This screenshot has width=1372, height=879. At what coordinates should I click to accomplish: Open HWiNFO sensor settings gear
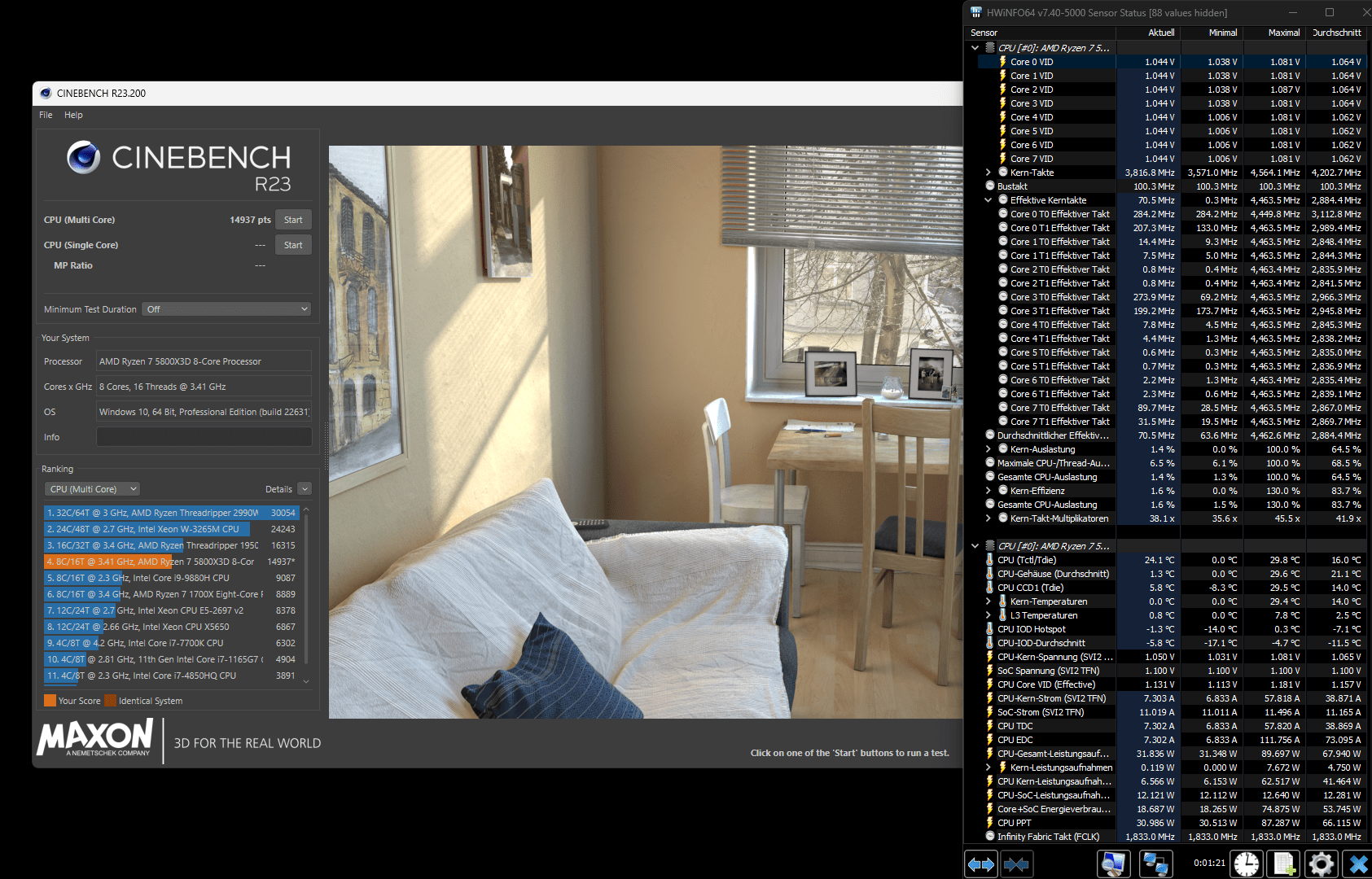coord(1321,864)
